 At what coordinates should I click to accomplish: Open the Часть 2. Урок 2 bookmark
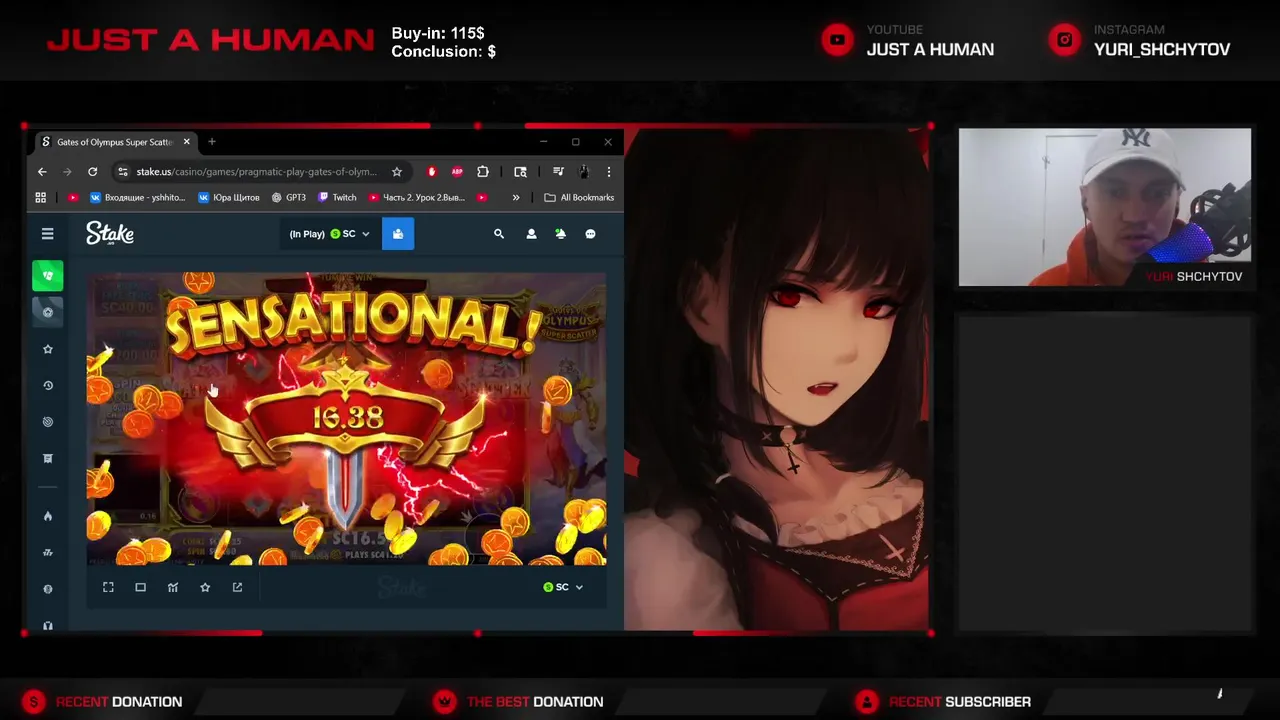[417, 198]
